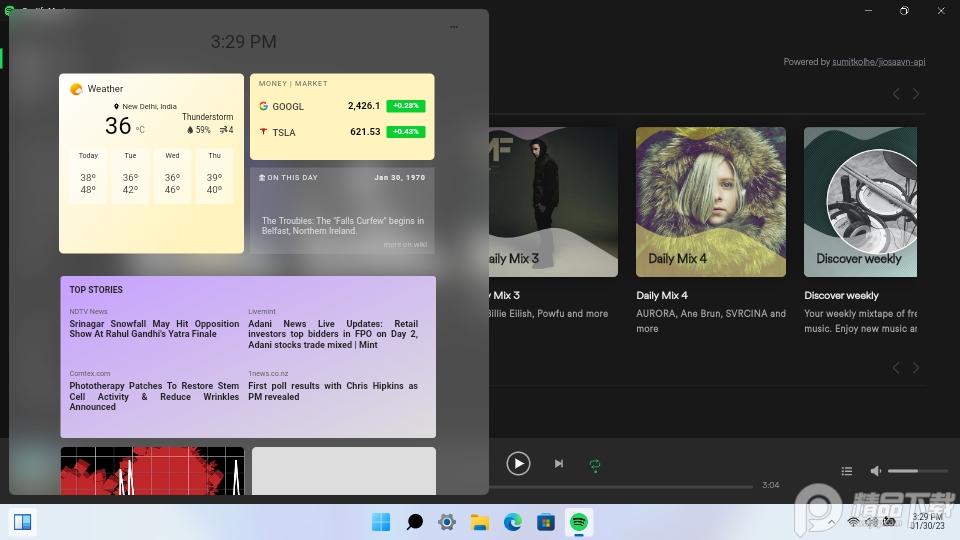Open the Weather widget sun icon
The height and width of the screenshot is (540, 960).
pyautogui.click(x=76, y=89)
